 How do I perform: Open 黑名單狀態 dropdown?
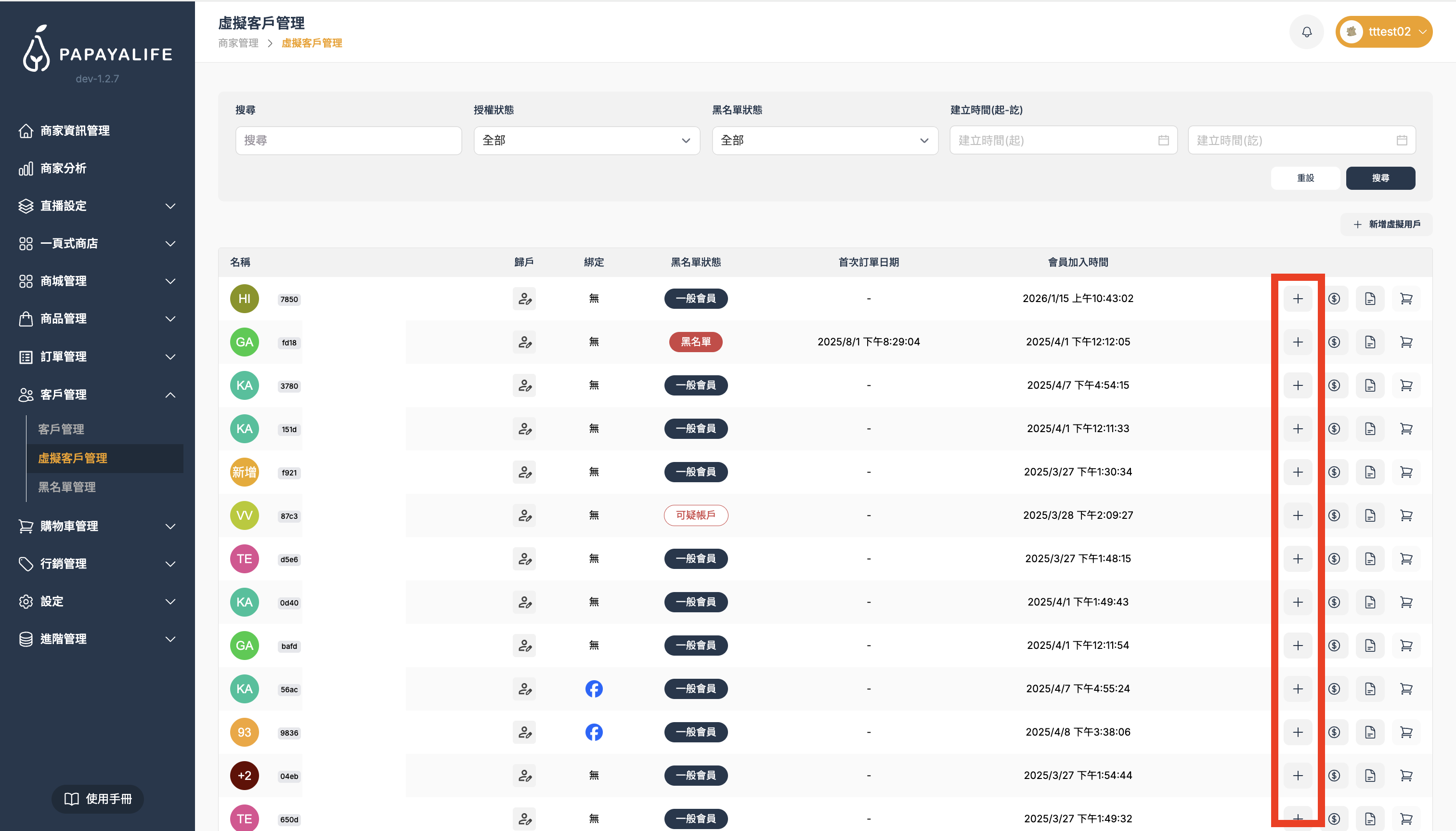click(825, 140)
